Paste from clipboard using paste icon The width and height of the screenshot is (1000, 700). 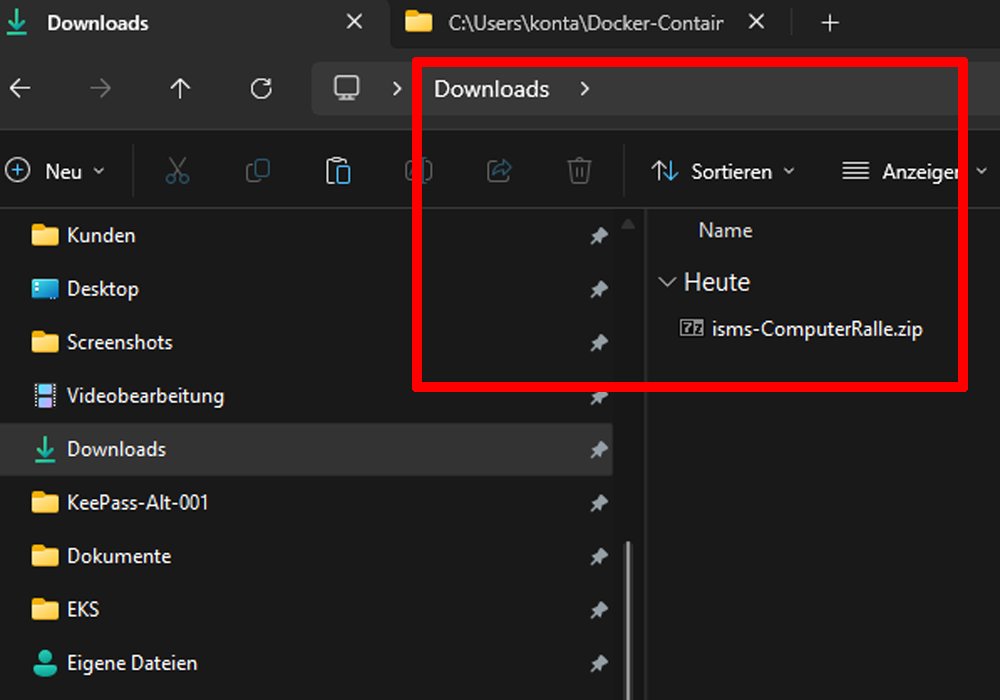pyautogui.click(x=338, y=171)
